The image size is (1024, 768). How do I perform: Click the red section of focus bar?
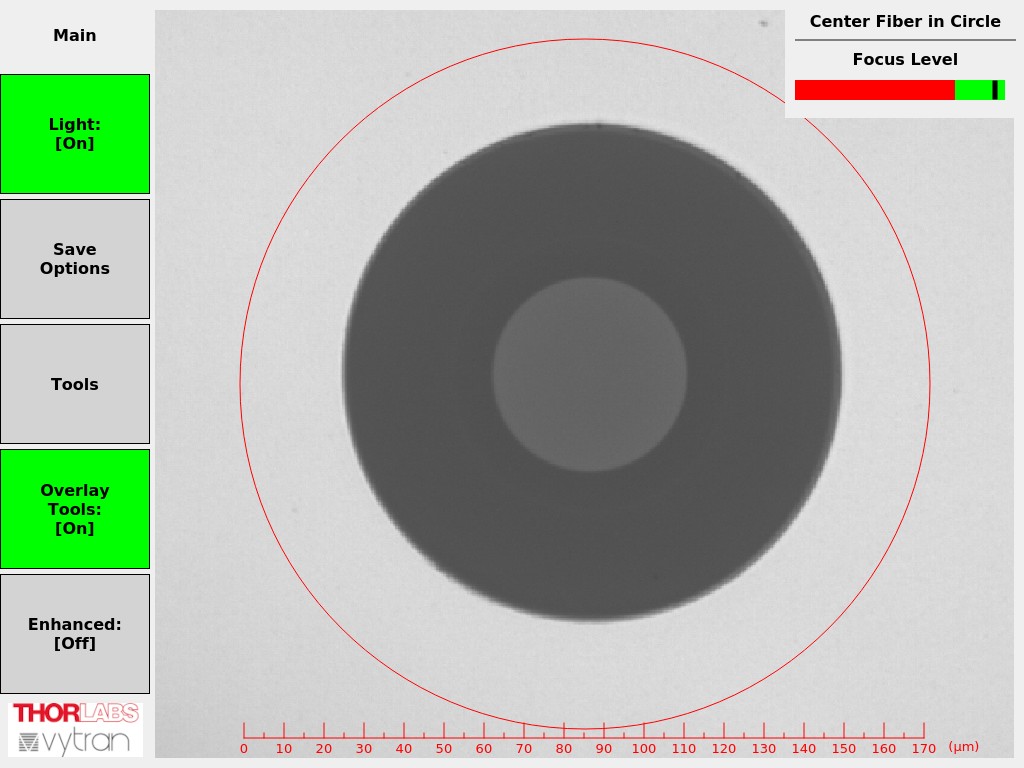coord(874,90)
